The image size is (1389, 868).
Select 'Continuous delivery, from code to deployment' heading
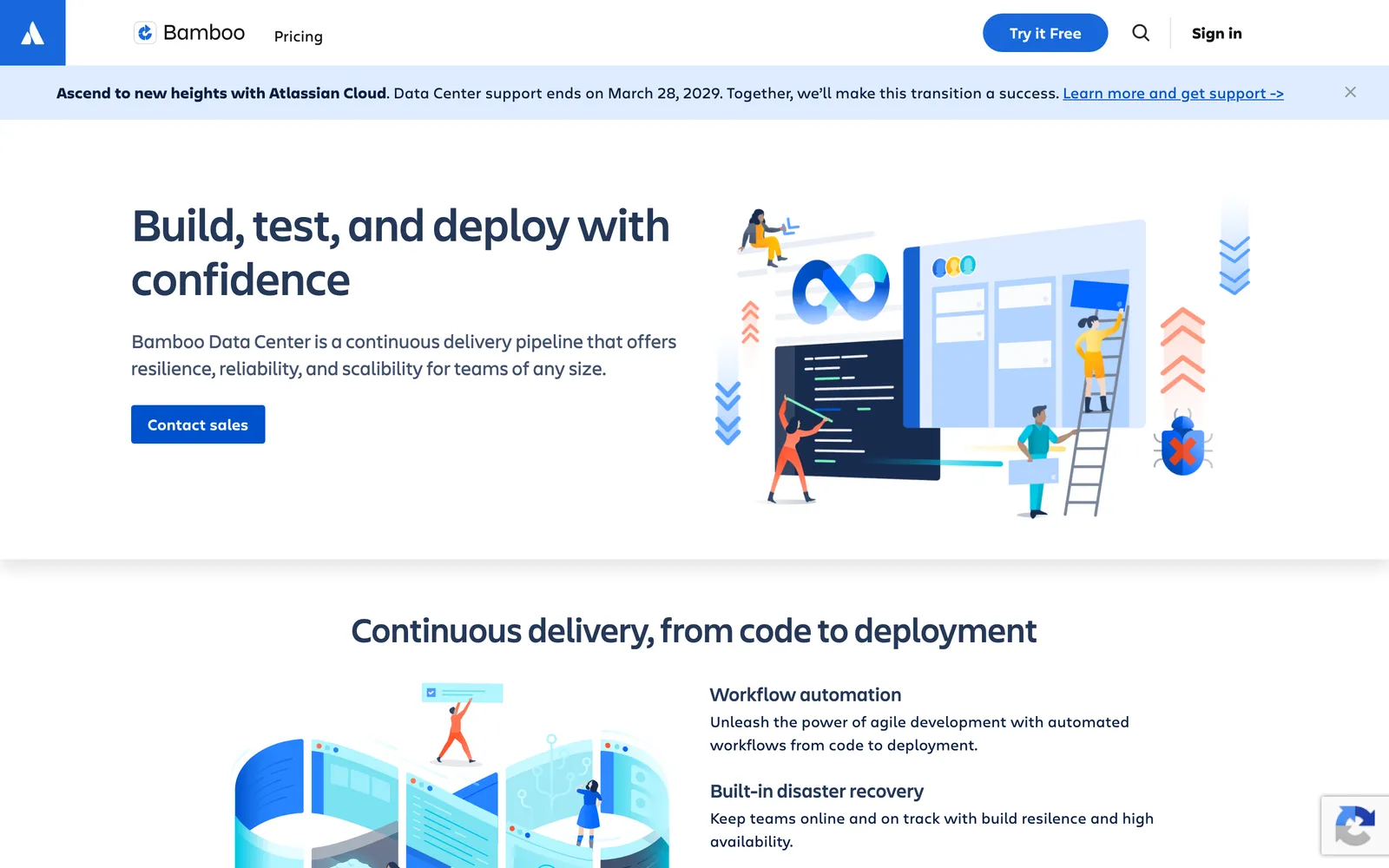point(694,631)
